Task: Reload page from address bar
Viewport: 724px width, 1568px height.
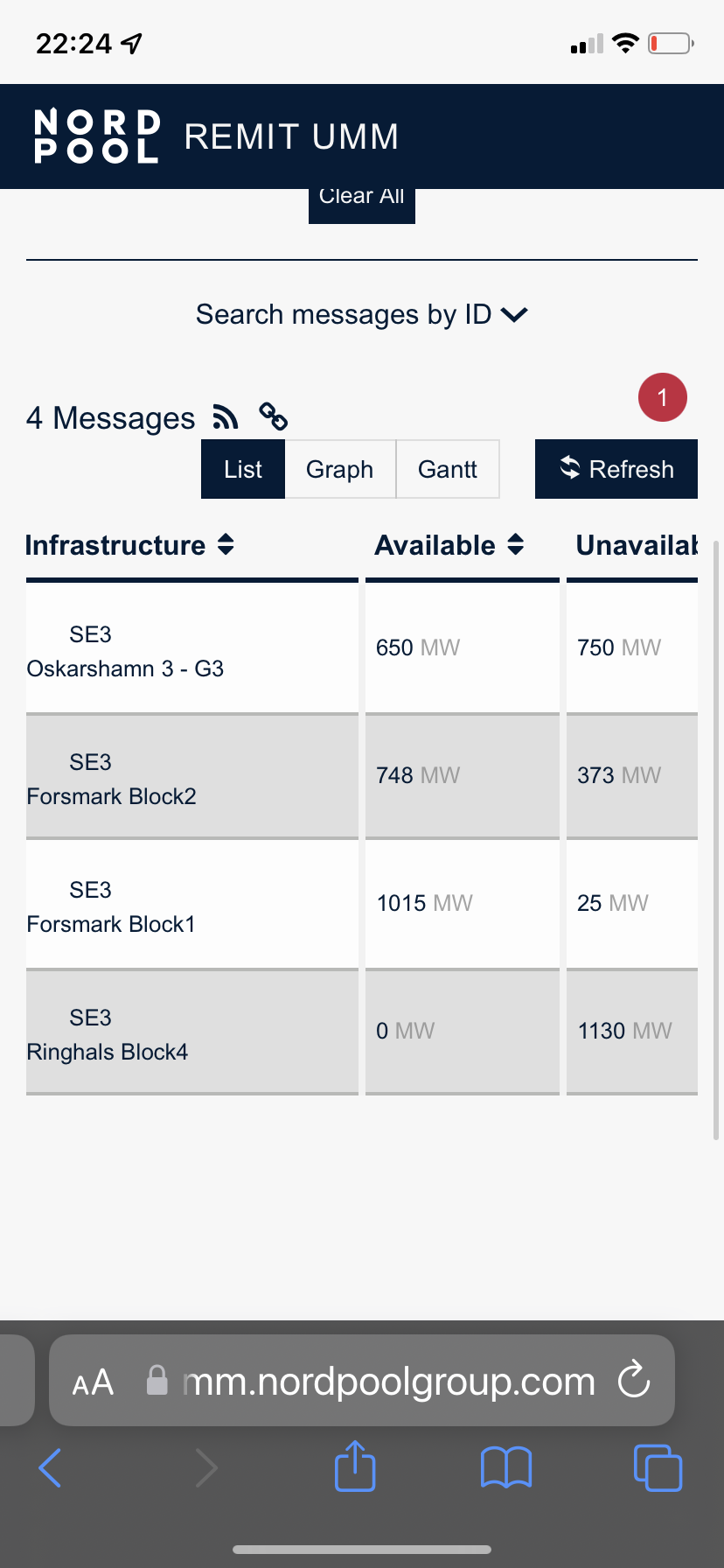Action: pyautogui.click(x=634, y=1381)
